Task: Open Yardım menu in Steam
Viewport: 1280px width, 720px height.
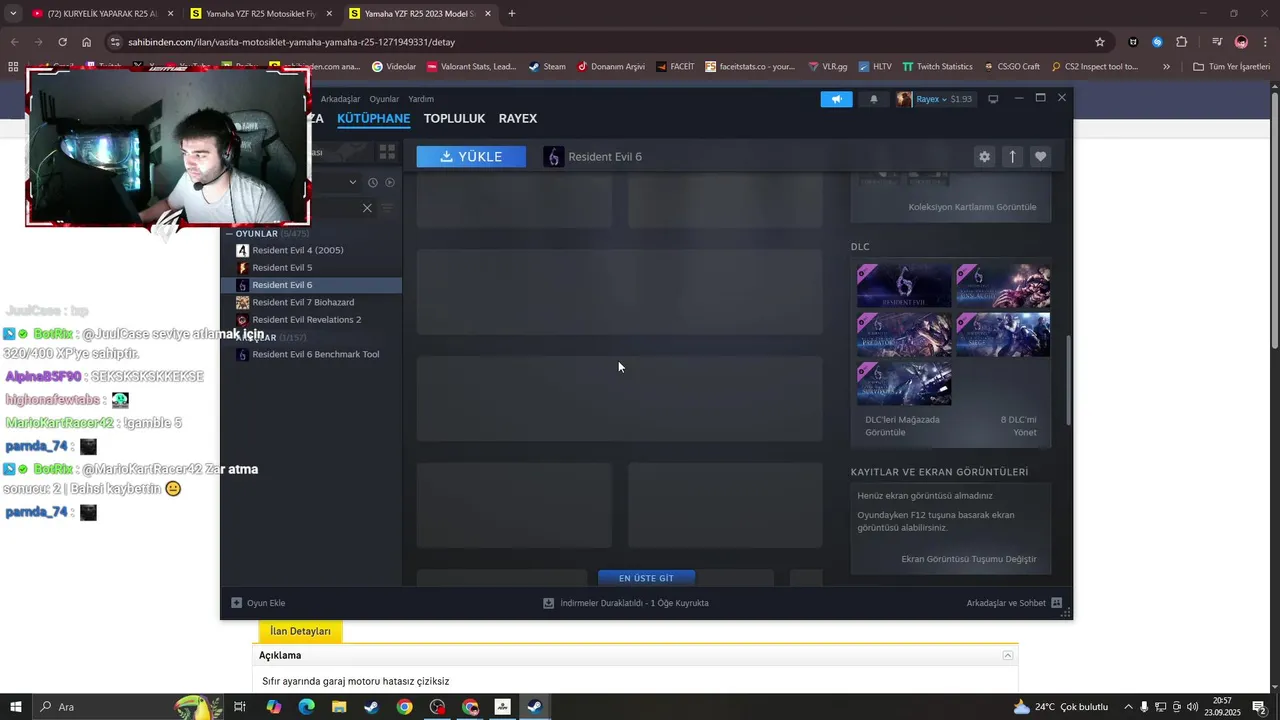Action: (421, 99)
